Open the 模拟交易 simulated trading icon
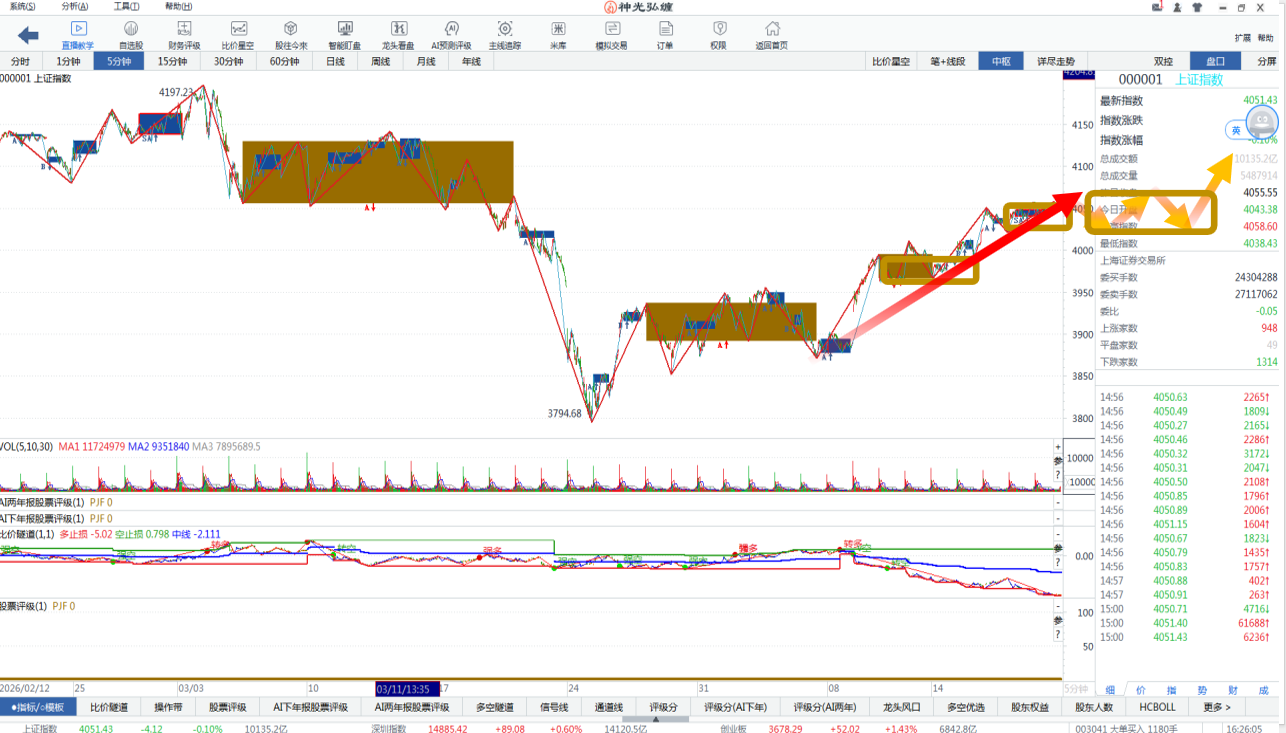The image size is (1286, 733). pyautogui.click(x=612, y=34)
